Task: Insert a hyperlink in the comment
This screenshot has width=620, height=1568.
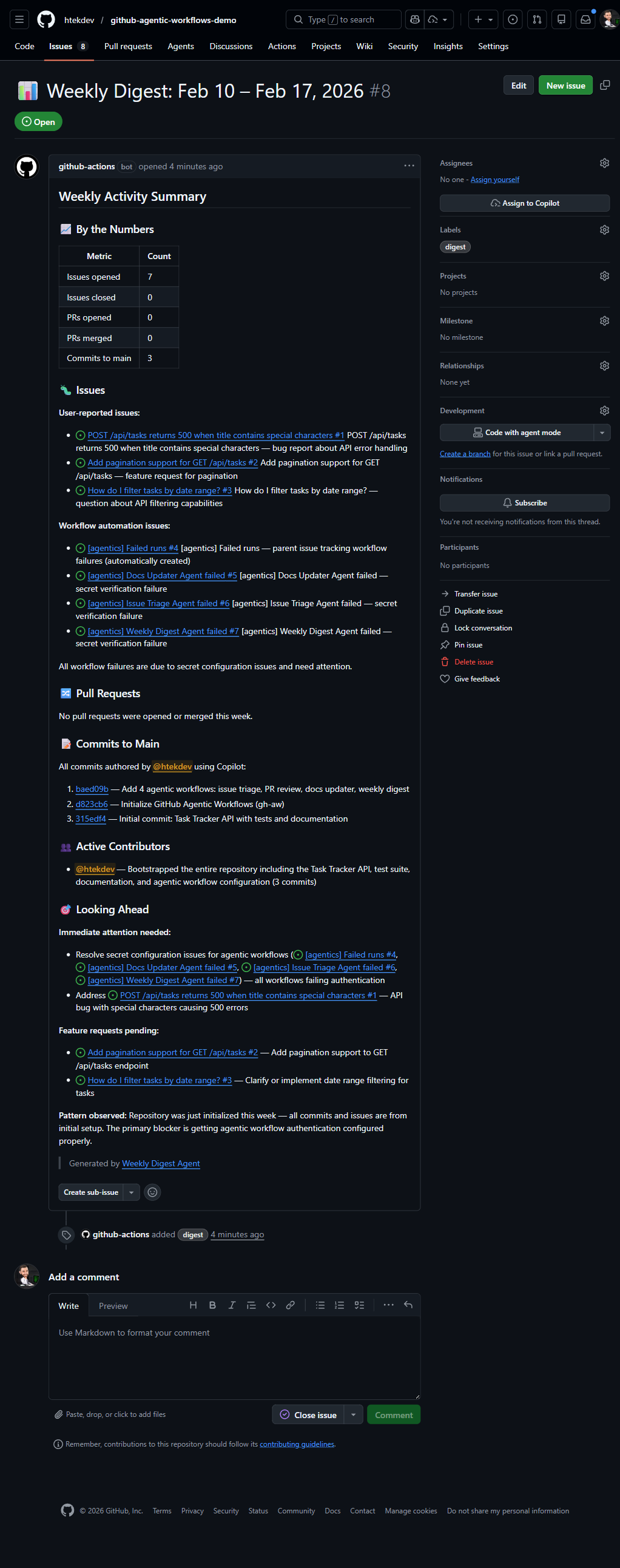Action: coord(290,1305)
